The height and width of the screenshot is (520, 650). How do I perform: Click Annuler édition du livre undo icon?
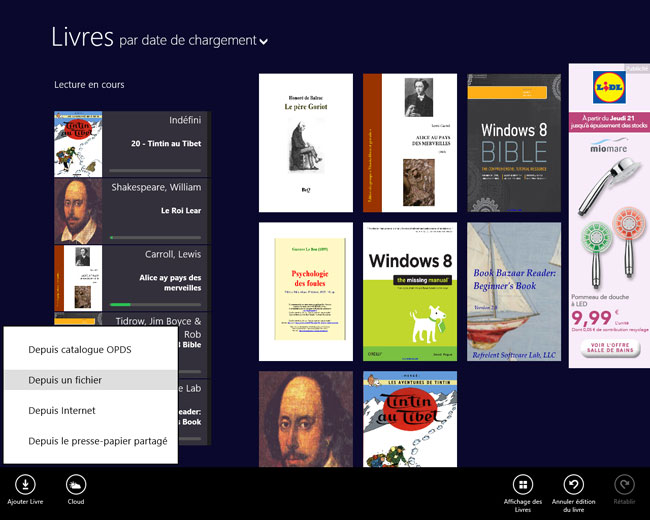click(x=573, y=484)
